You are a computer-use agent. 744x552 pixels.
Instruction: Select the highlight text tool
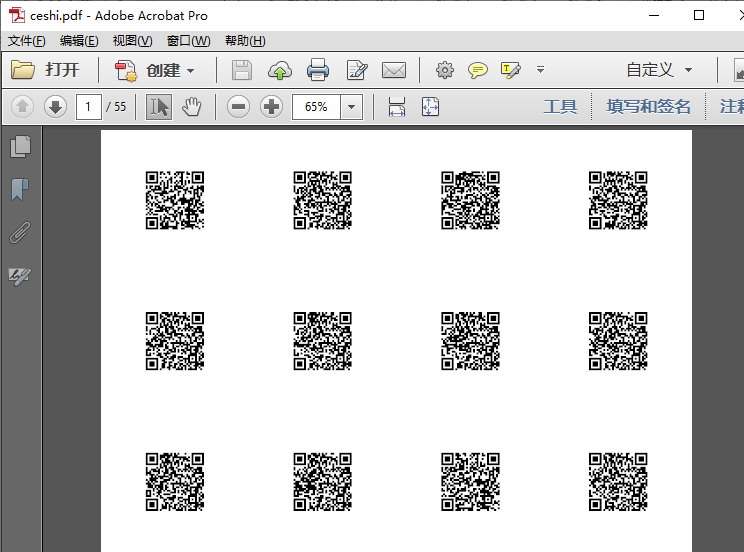pyautogui.click(x=511, y=70)
